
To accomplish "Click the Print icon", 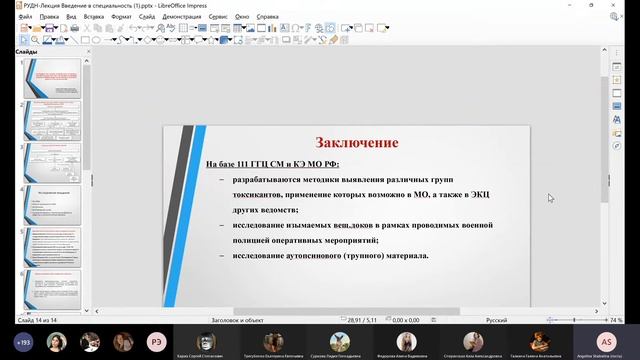I will [75, 28].
